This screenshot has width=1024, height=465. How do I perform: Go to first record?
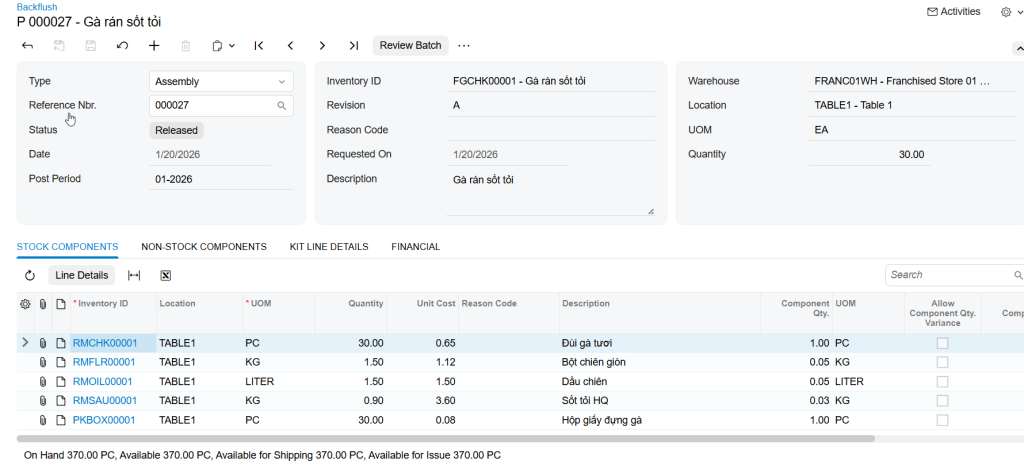point(259,46)
